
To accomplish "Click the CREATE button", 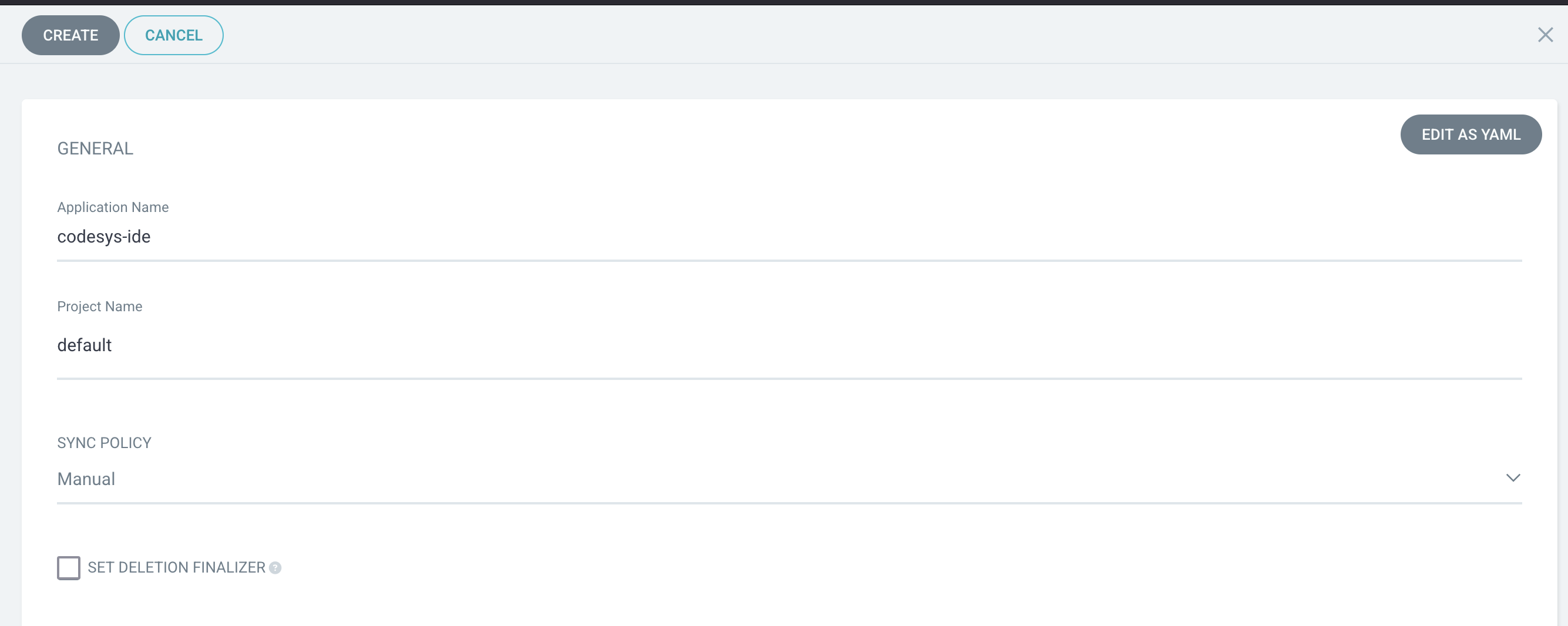I will (70, 35).
